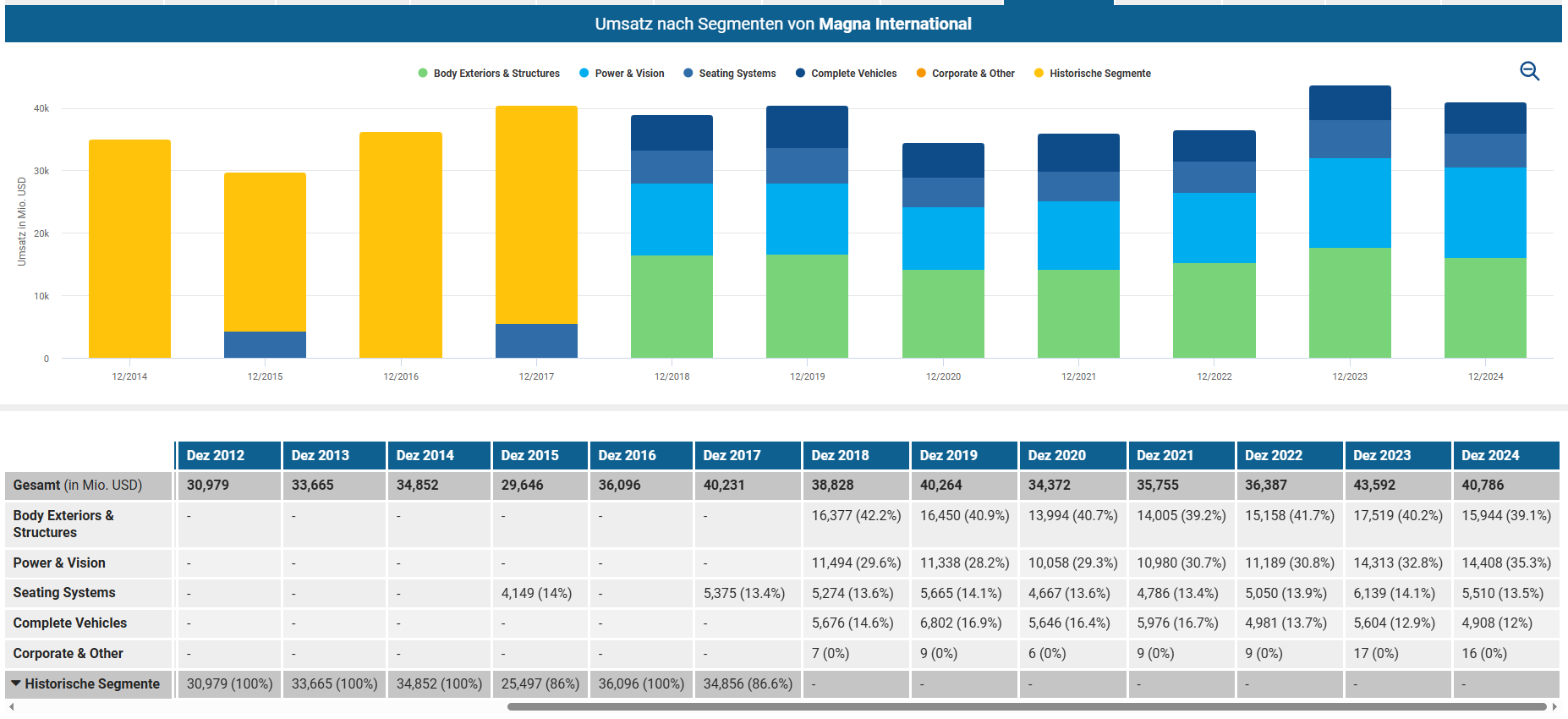The image size is (1568, 719).
Task: Click the green segment of 12/2023 bar
Action: click(x=1349, y=303)
